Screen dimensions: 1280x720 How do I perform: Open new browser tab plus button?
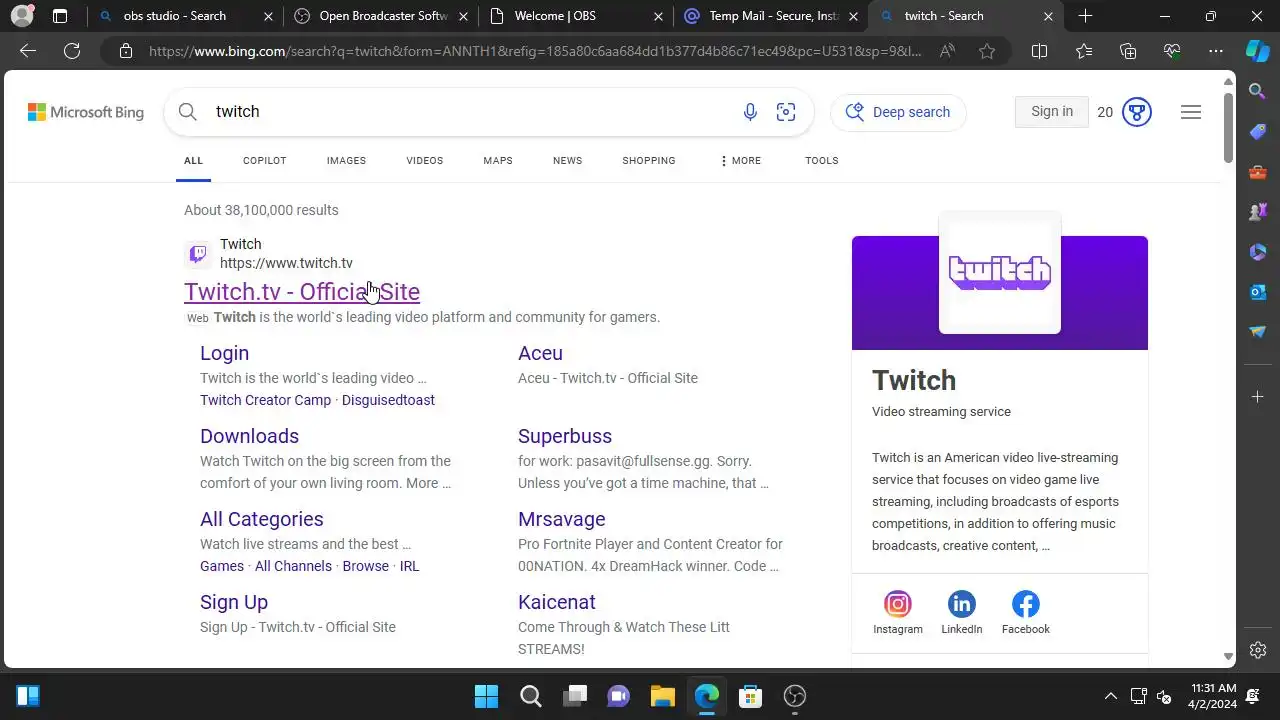[x=1085, y=16]
